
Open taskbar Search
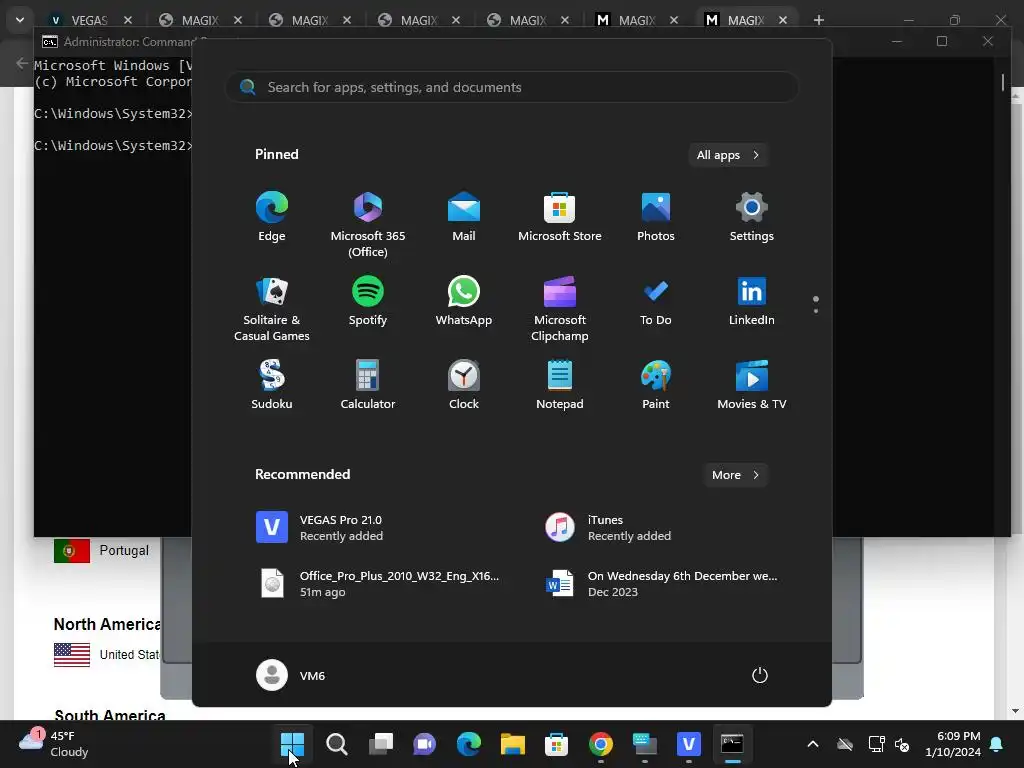tap(337, 744)
